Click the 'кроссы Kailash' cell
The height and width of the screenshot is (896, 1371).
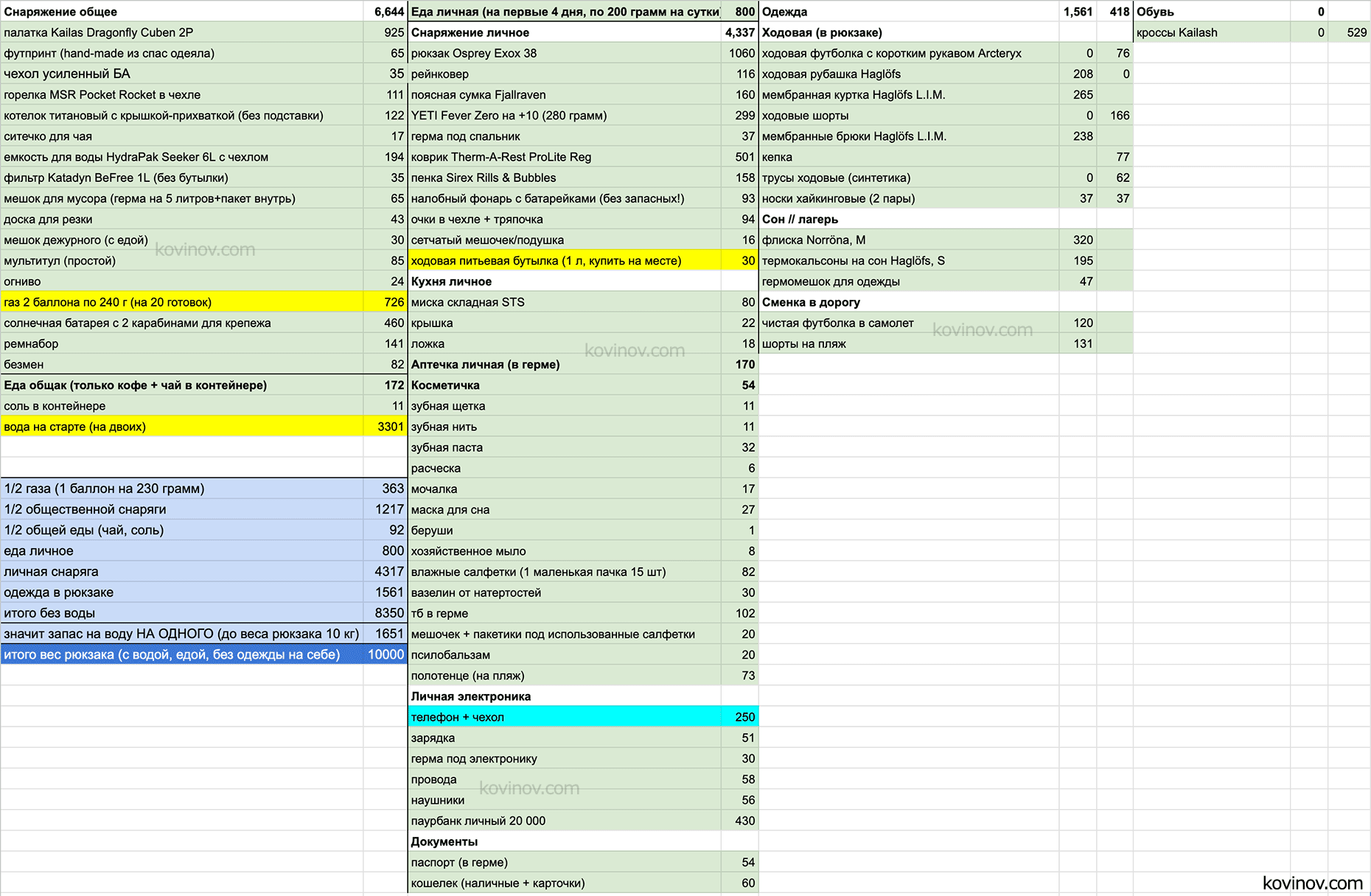(1212, 32)
